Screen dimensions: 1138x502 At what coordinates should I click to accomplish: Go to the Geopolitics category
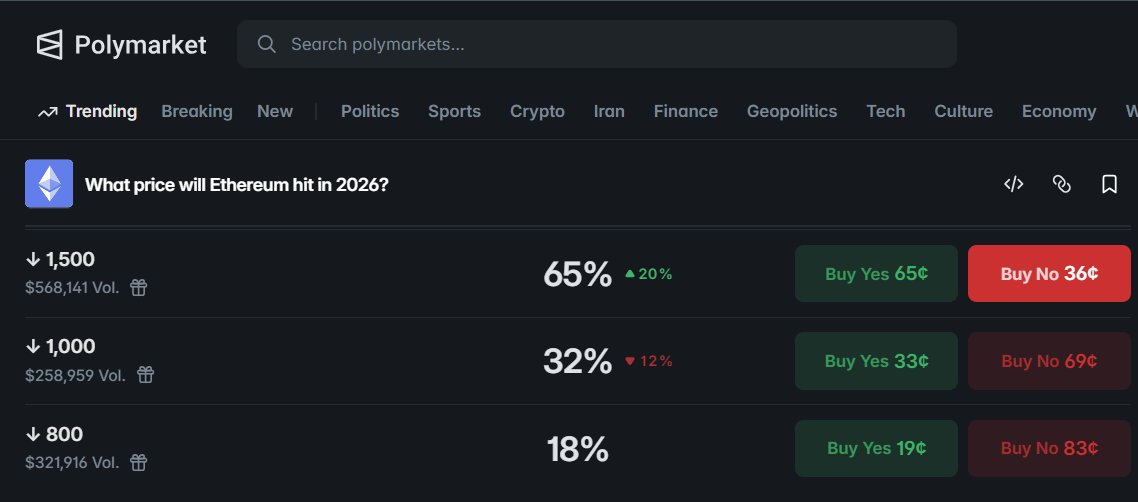[792, 111]
